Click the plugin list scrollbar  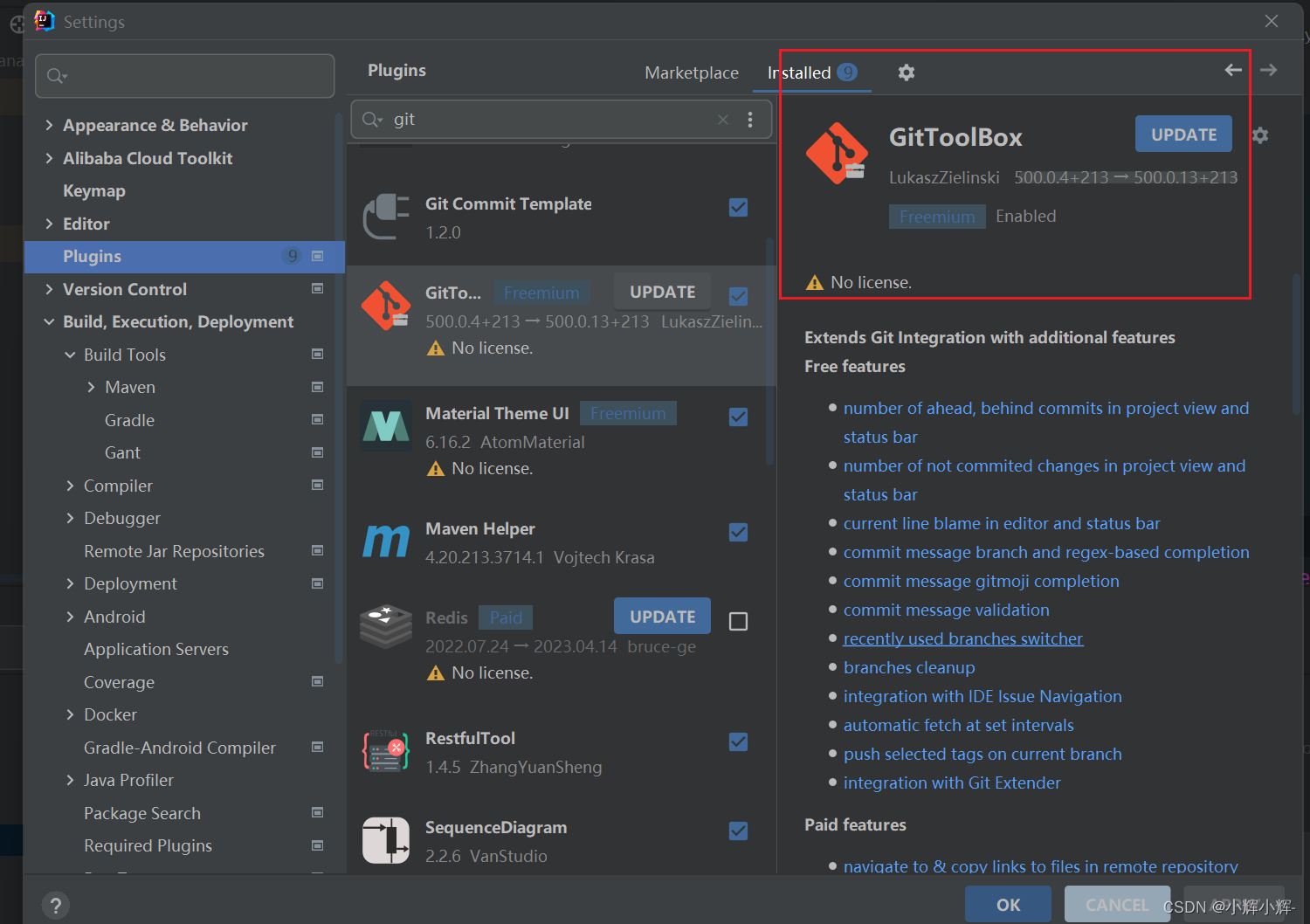coord(770,349)
